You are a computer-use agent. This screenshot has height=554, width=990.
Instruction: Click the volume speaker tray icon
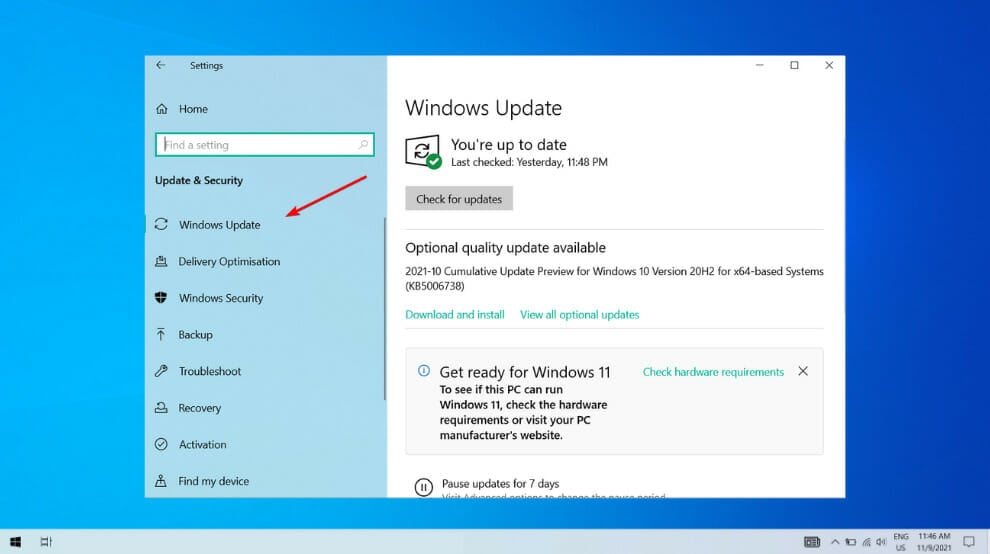(881, 542)
